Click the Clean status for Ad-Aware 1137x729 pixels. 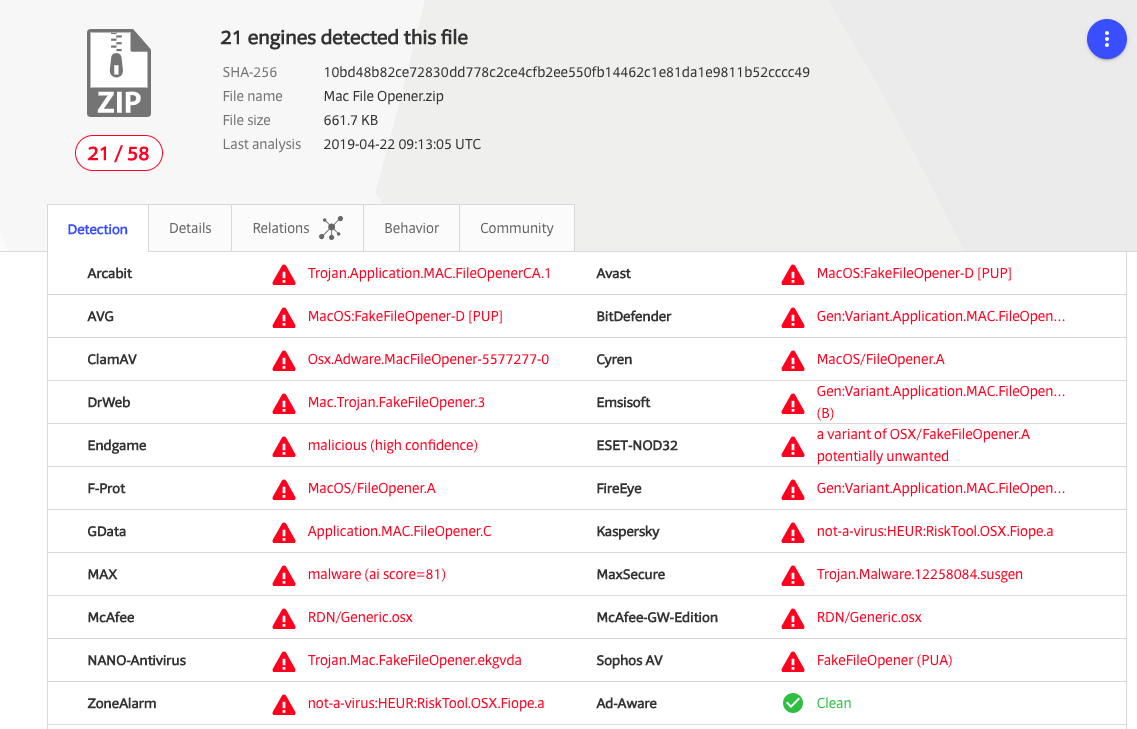tap(834, 703)
